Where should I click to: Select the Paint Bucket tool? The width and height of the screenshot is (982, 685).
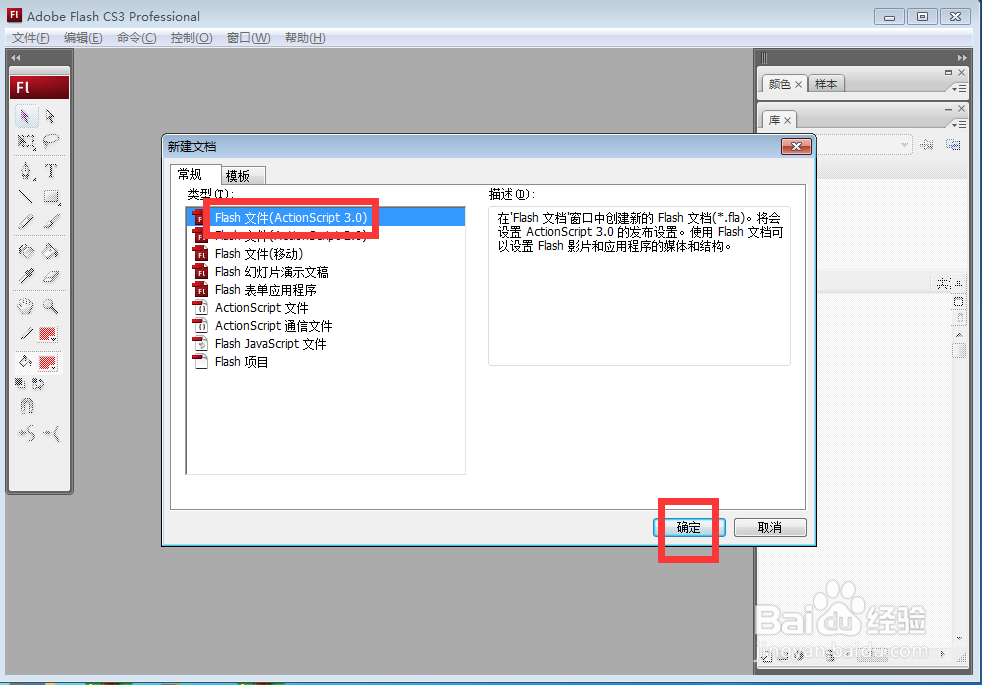click(x=50, y=251)
